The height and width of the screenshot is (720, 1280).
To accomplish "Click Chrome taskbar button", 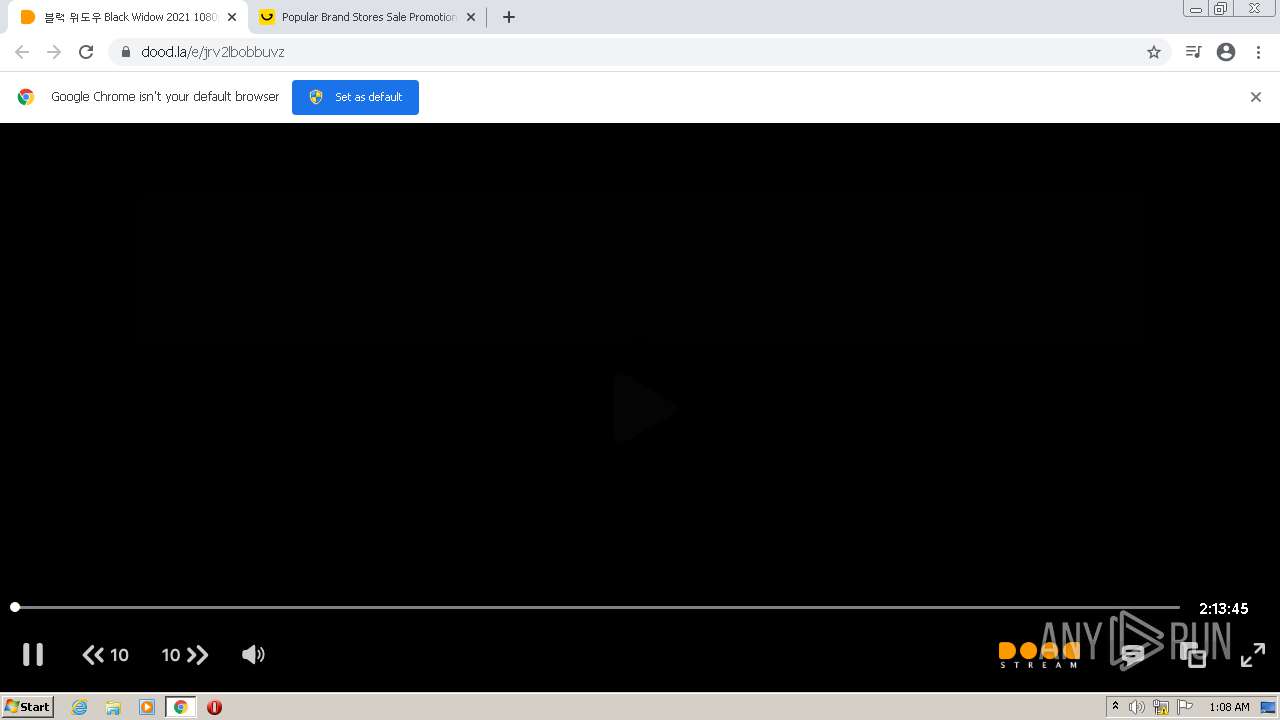I will pos(181,707).
